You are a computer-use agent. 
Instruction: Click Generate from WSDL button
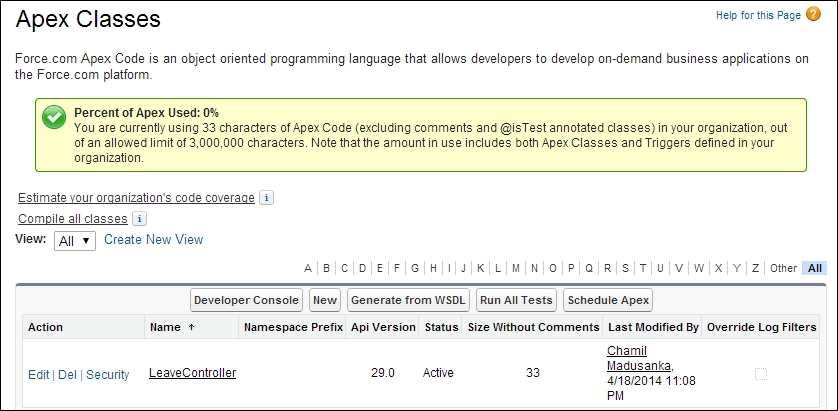coord(408,300)
